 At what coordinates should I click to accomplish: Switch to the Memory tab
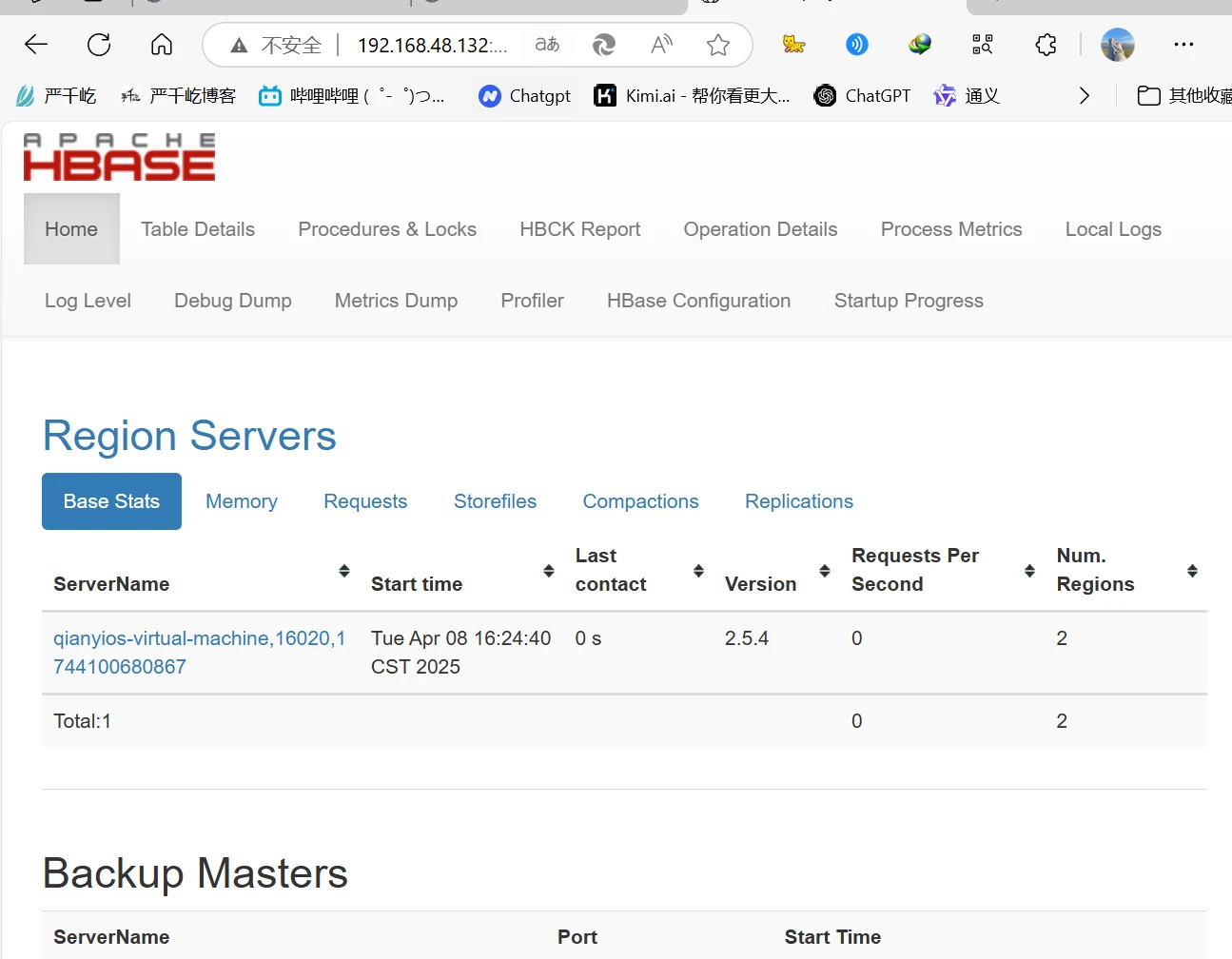242,501
